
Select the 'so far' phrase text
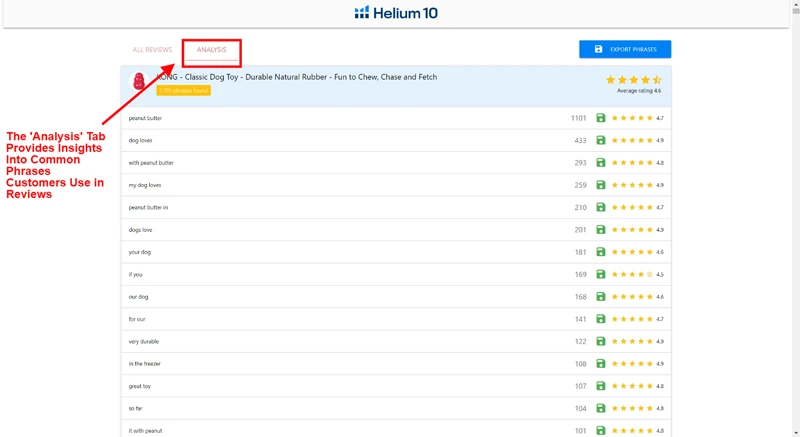click(x=135, y=408)
